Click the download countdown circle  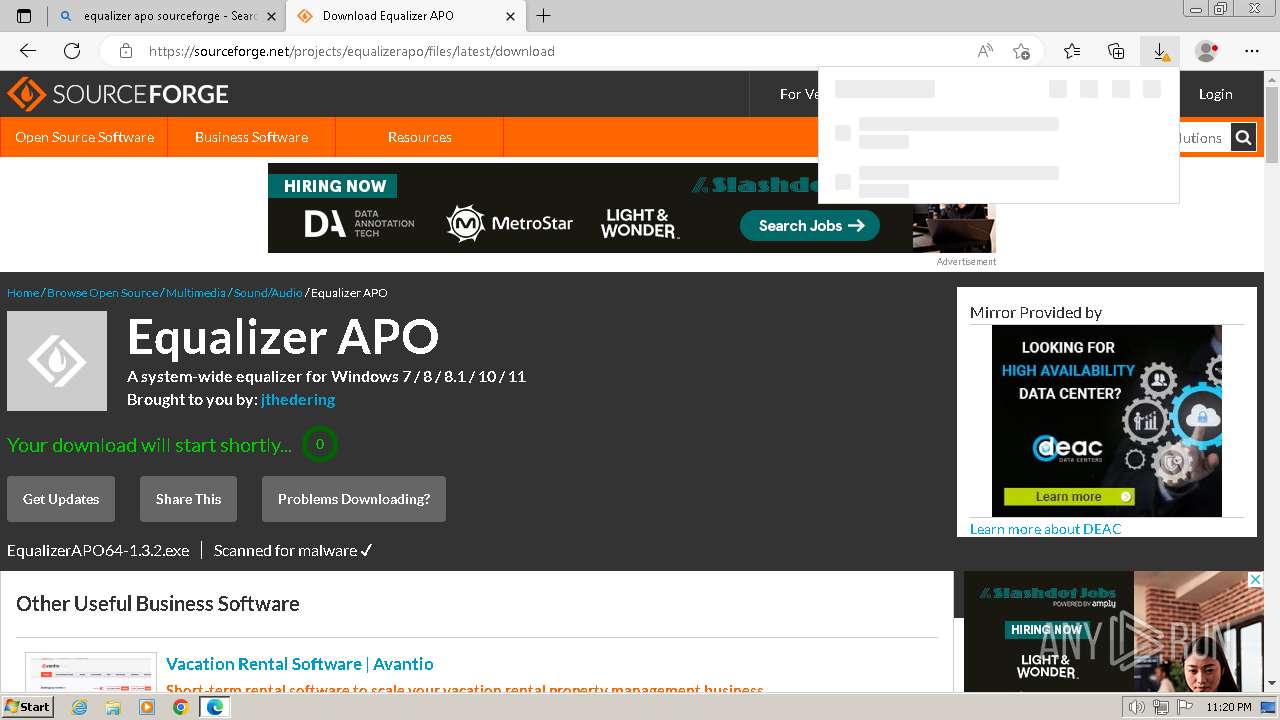pyautogui.click(x=320, y=444)
